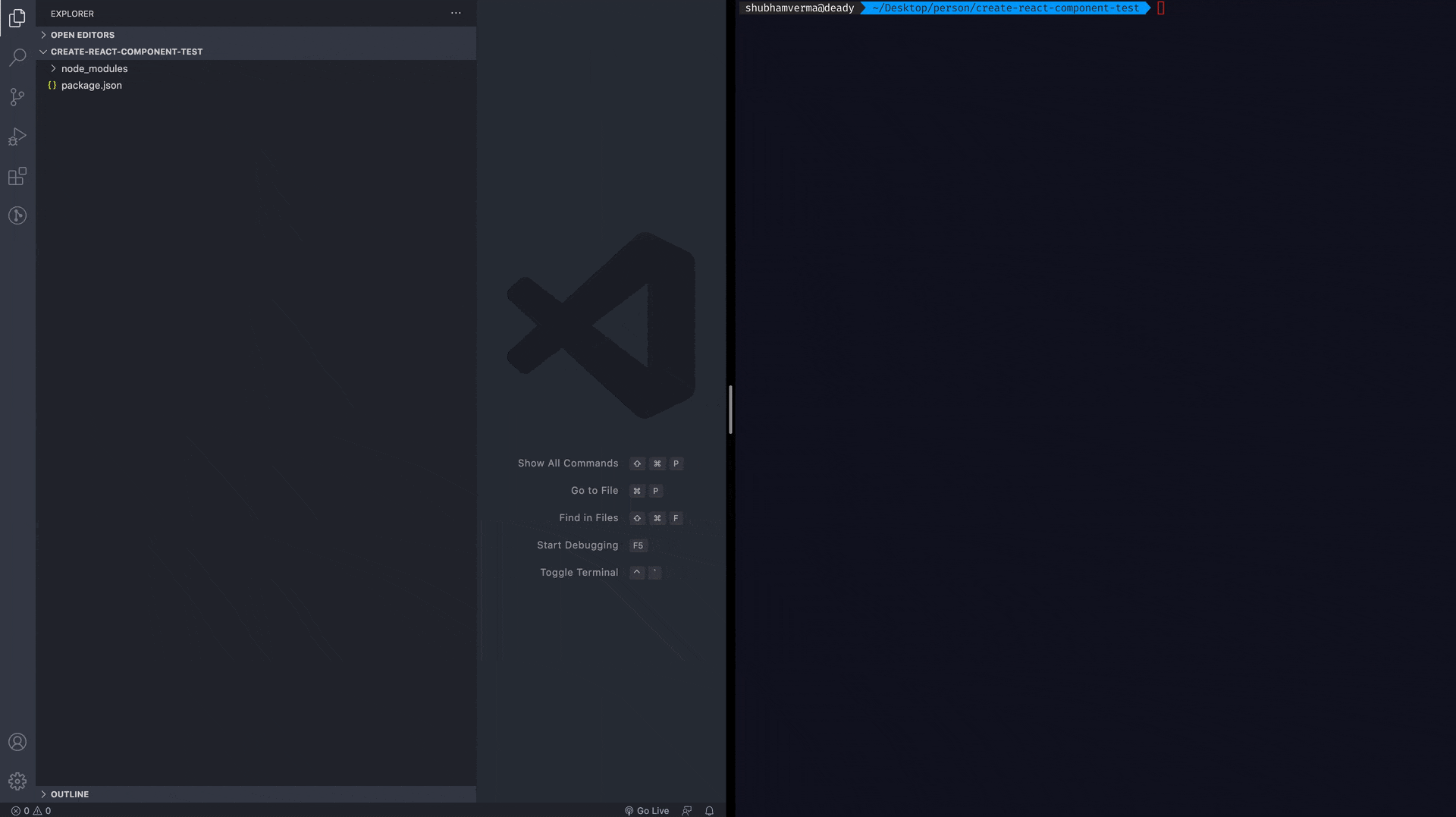Collapse the CREATE-REACT-COMPONENT-TEST folder section
The image size is (1456, 817).
(x=256, y=52)
